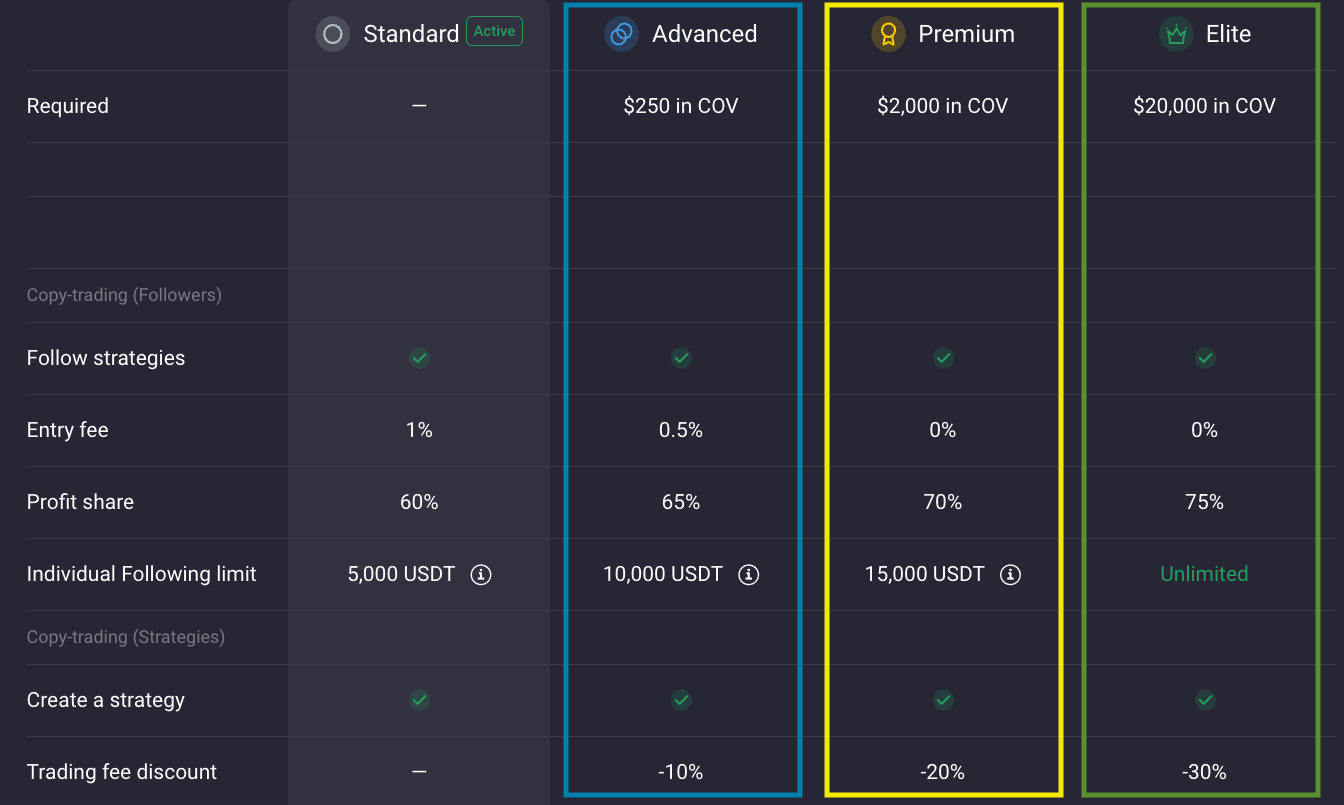This screenshot has height=805, width=1344.
Task: Click the Elite tier crown icon
Action: pos(1175,35)
